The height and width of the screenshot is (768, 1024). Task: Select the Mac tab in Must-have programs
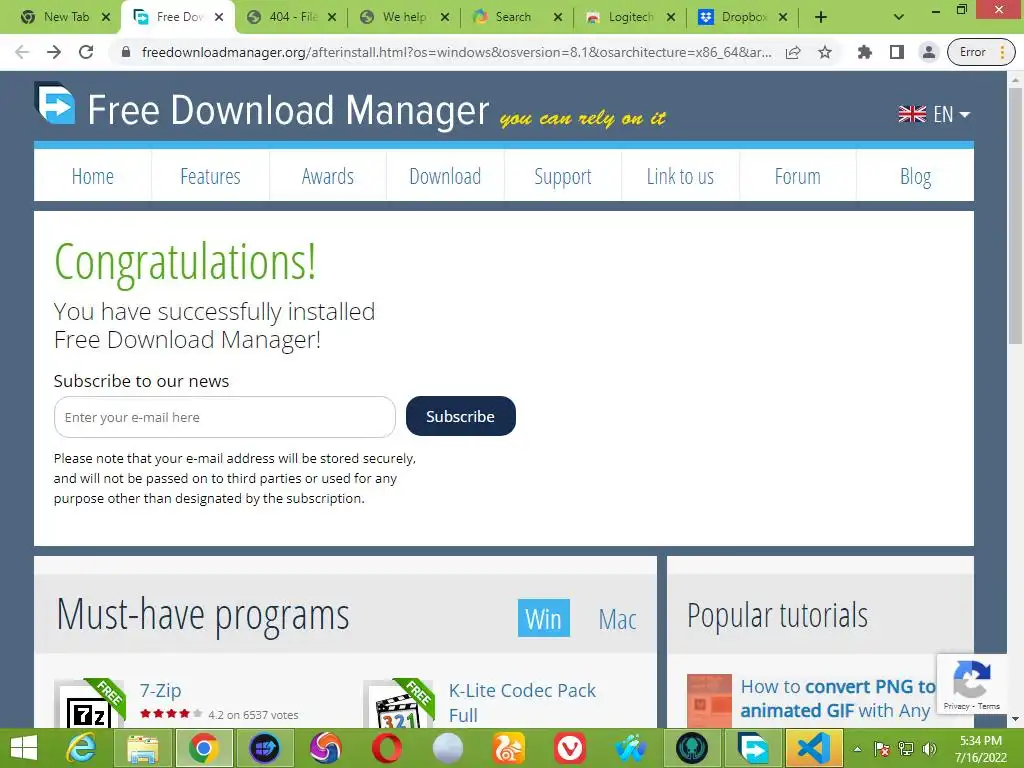[617, 619]
